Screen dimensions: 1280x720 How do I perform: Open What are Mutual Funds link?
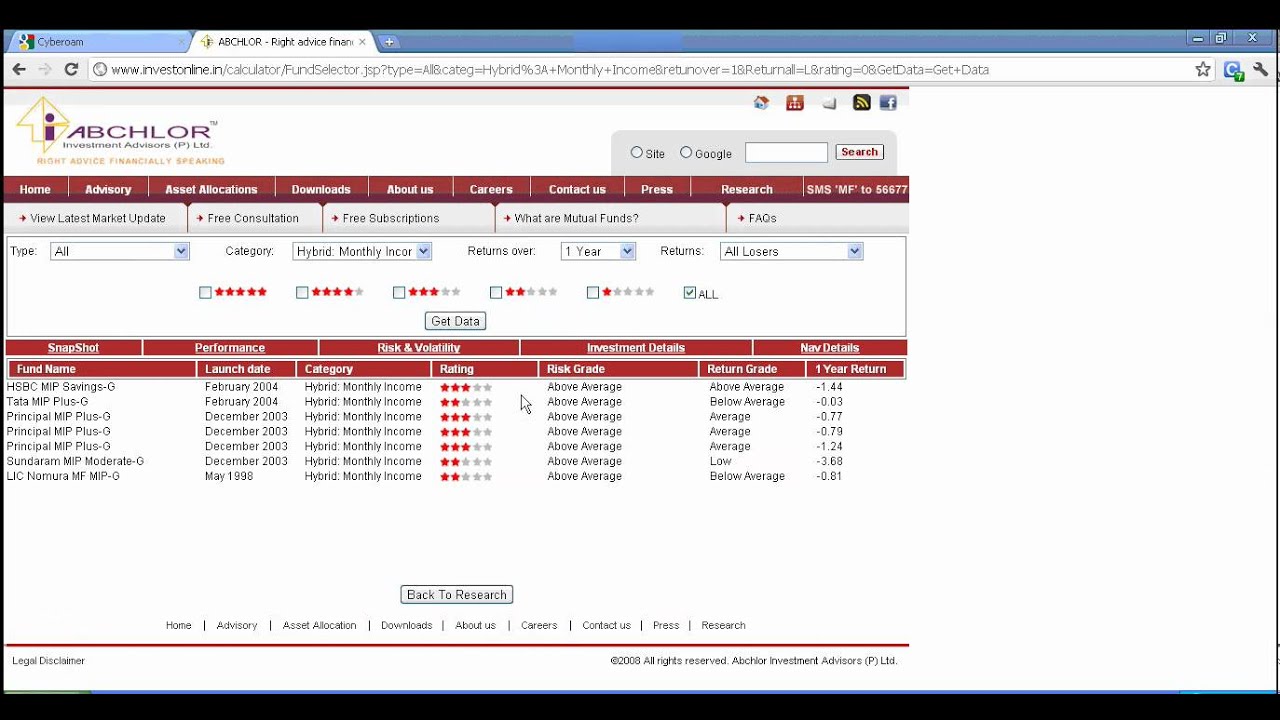pyautogui.click(x=576, y=218)
